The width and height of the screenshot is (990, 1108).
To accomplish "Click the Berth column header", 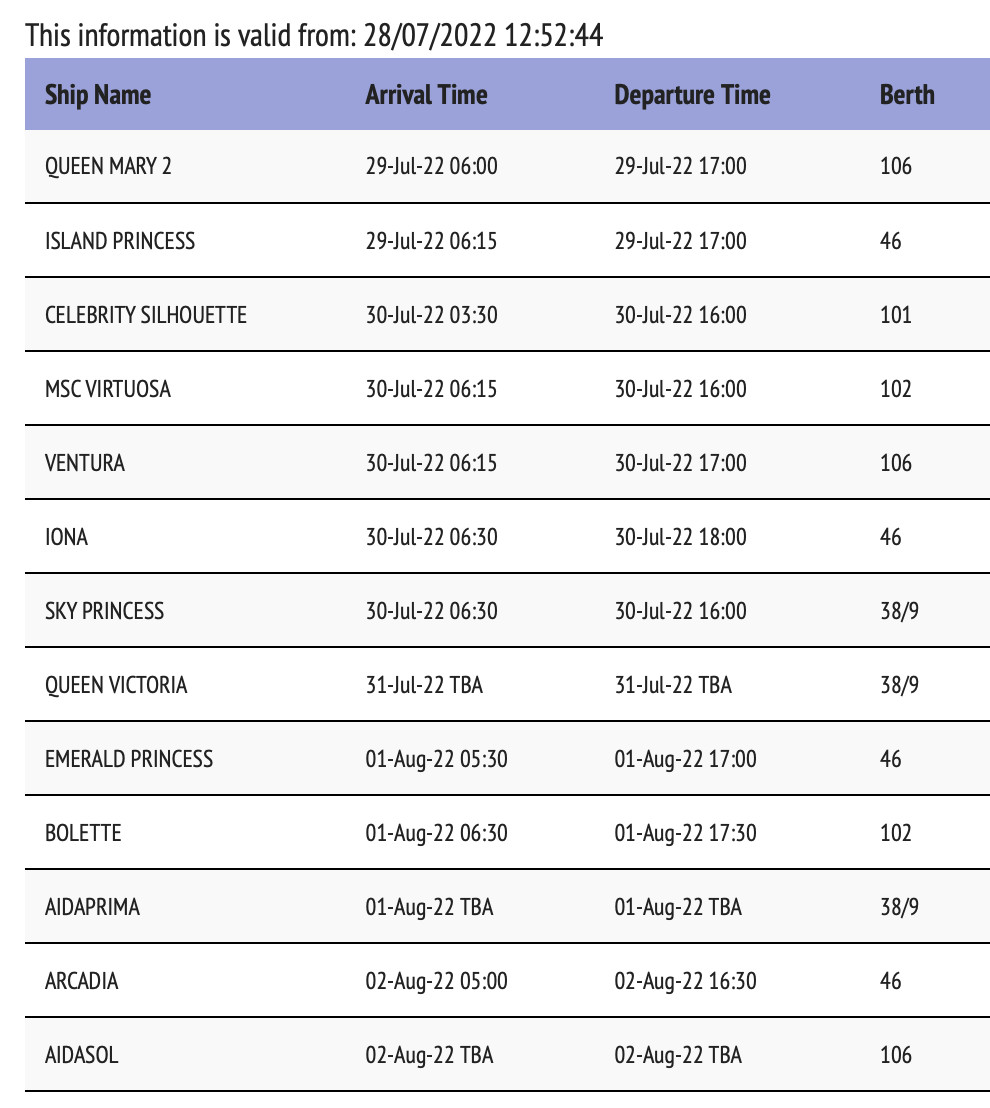I will 907,95.
